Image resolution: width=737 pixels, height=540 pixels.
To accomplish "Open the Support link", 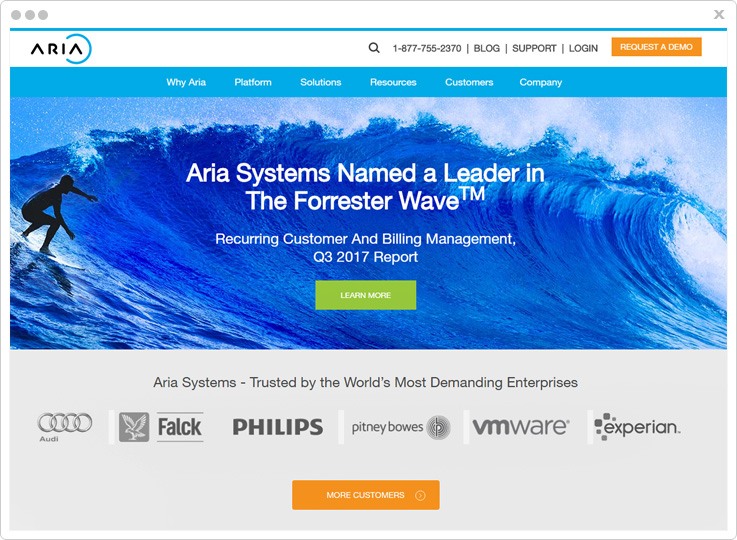I will [534, 48].
